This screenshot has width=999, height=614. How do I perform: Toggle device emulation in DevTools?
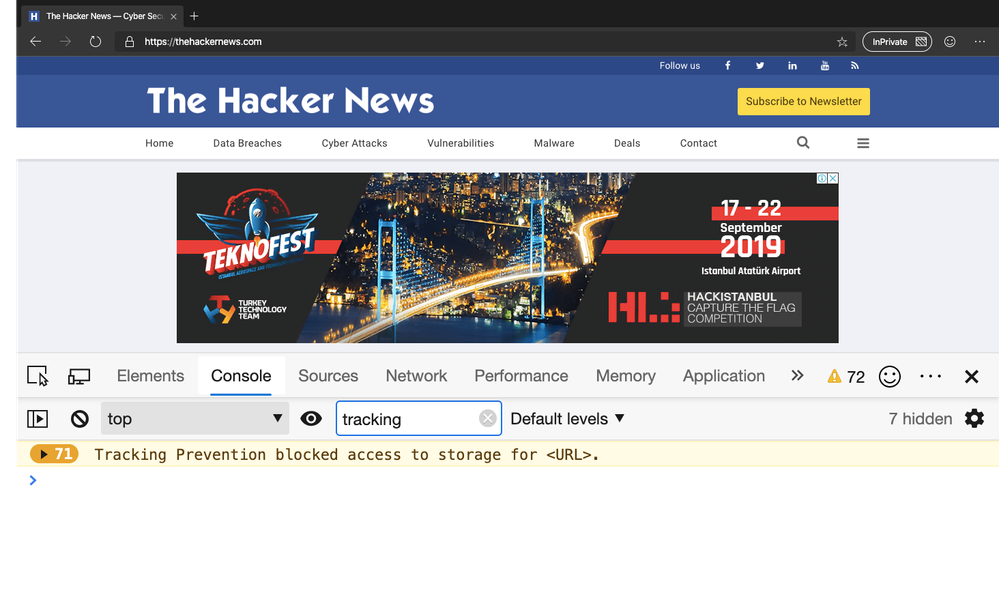79,376
